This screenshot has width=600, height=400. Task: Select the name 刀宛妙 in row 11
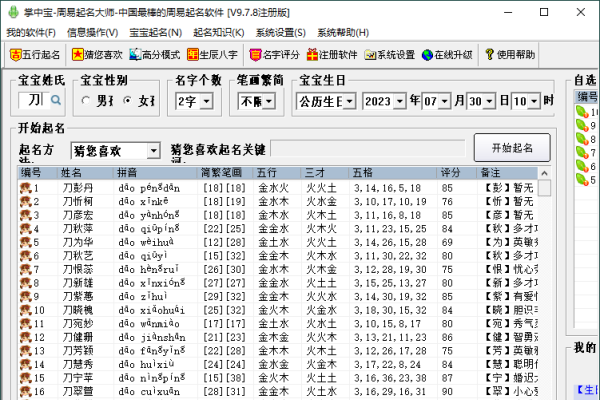78,324
